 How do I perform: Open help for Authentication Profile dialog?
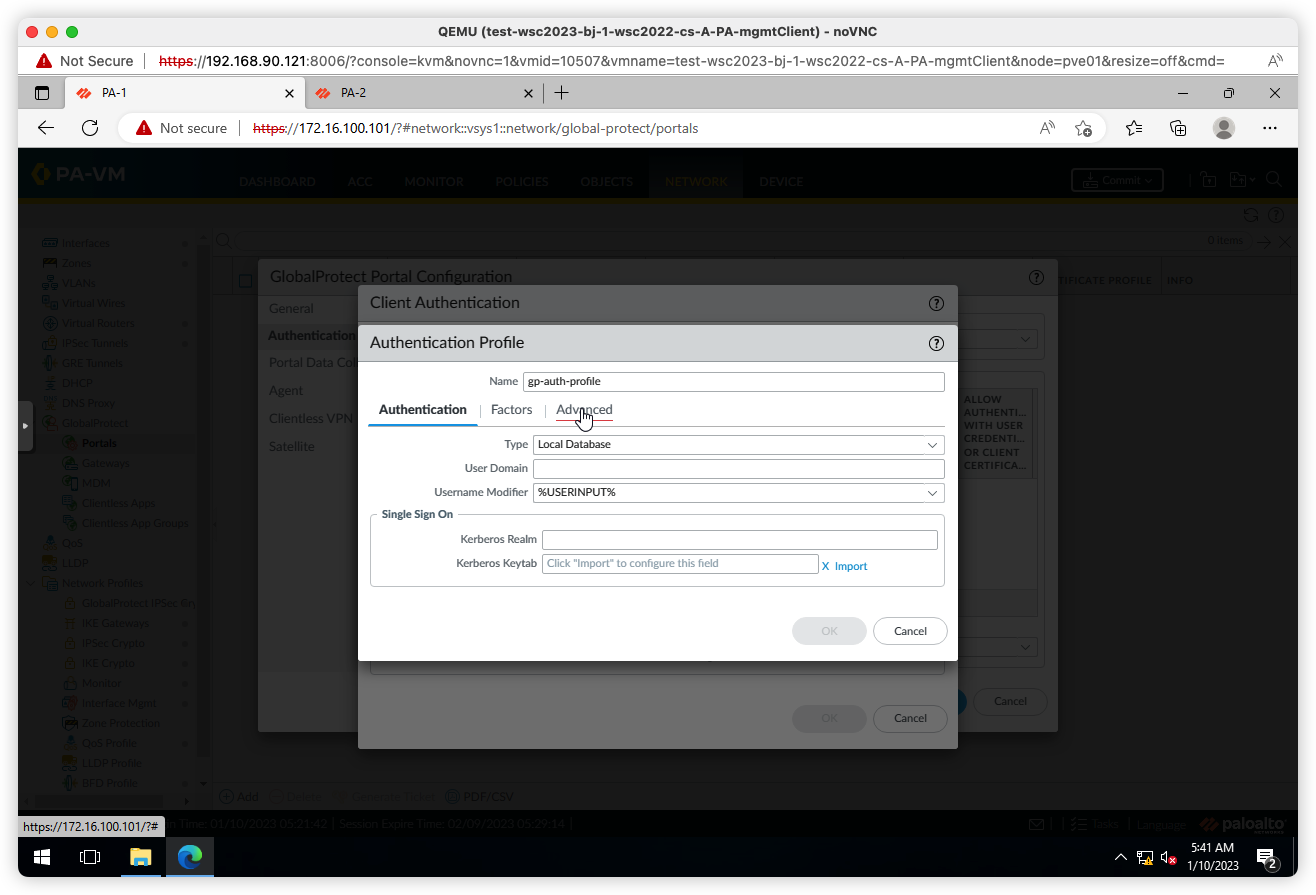coord(936,343)
